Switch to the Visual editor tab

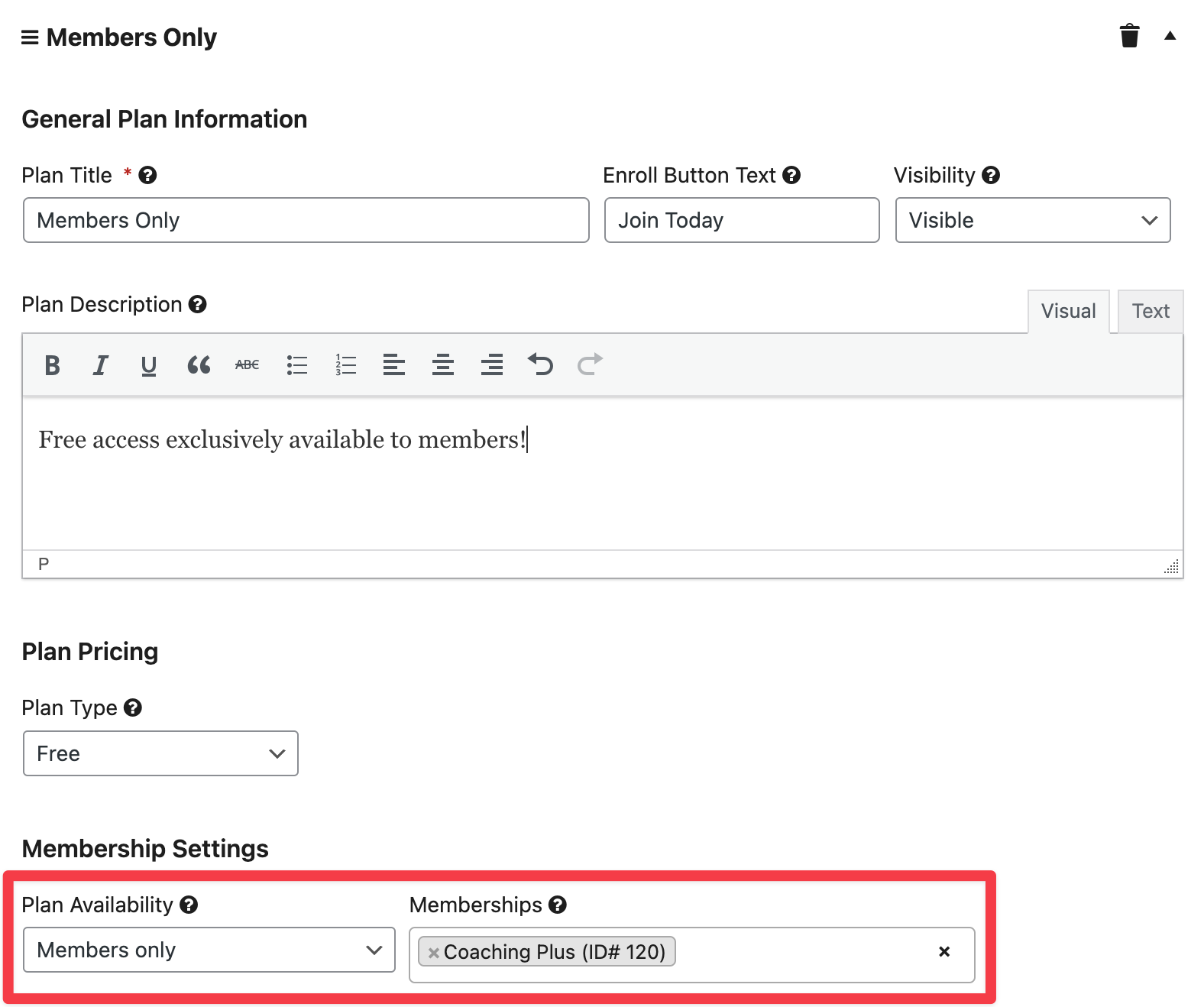point(1068,311)
